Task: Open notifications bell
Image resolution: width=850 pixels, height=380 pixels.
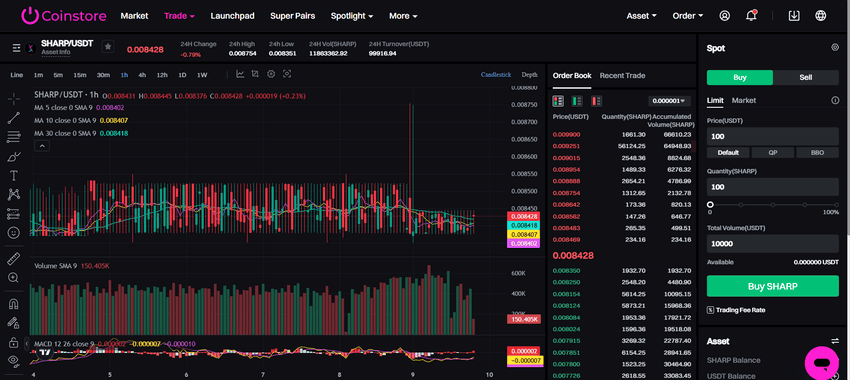Action: click(751, 16)
